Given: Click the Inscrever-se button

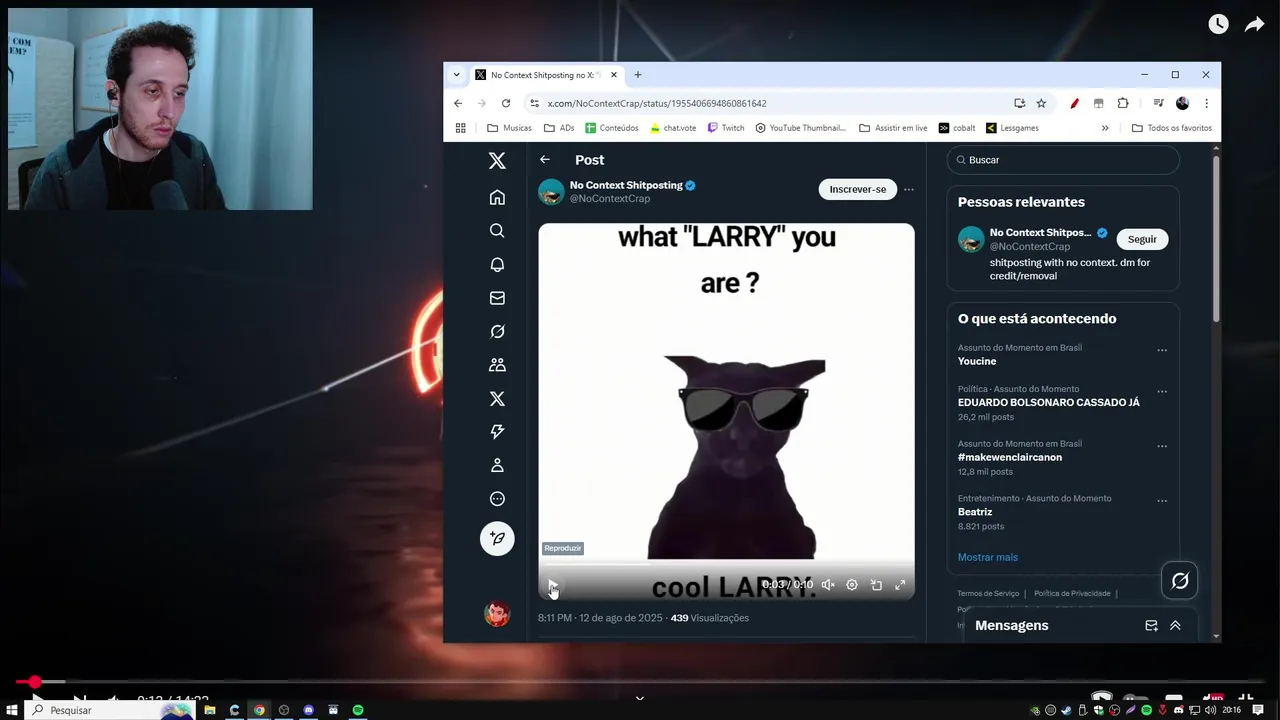Looking at the screenshot, I should point(858,189).
